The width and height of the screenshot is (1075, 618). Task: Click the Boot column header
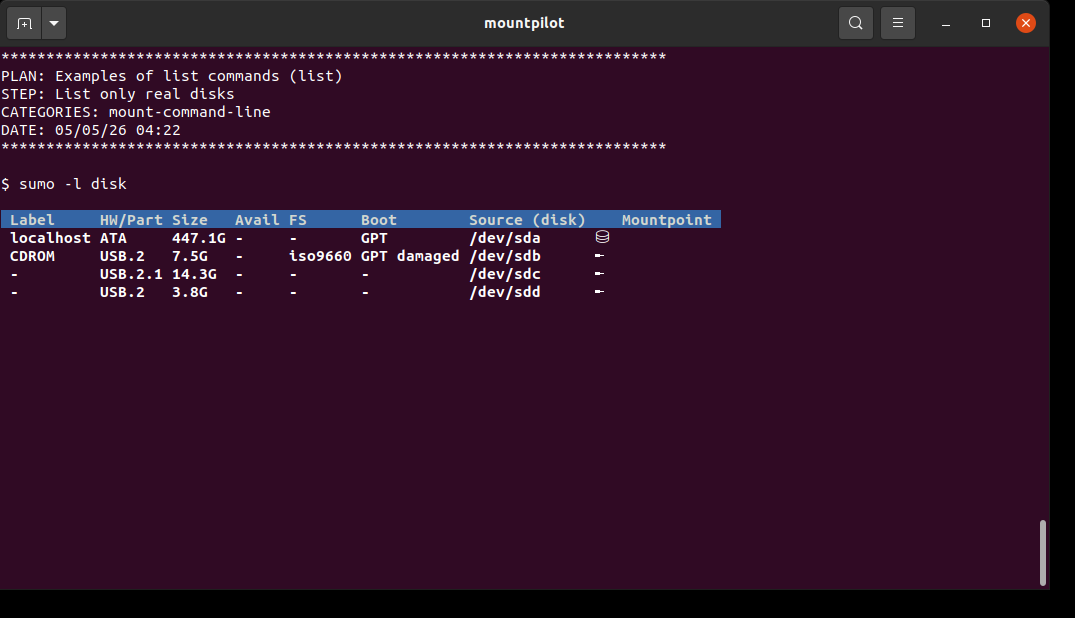pos(378,219)
